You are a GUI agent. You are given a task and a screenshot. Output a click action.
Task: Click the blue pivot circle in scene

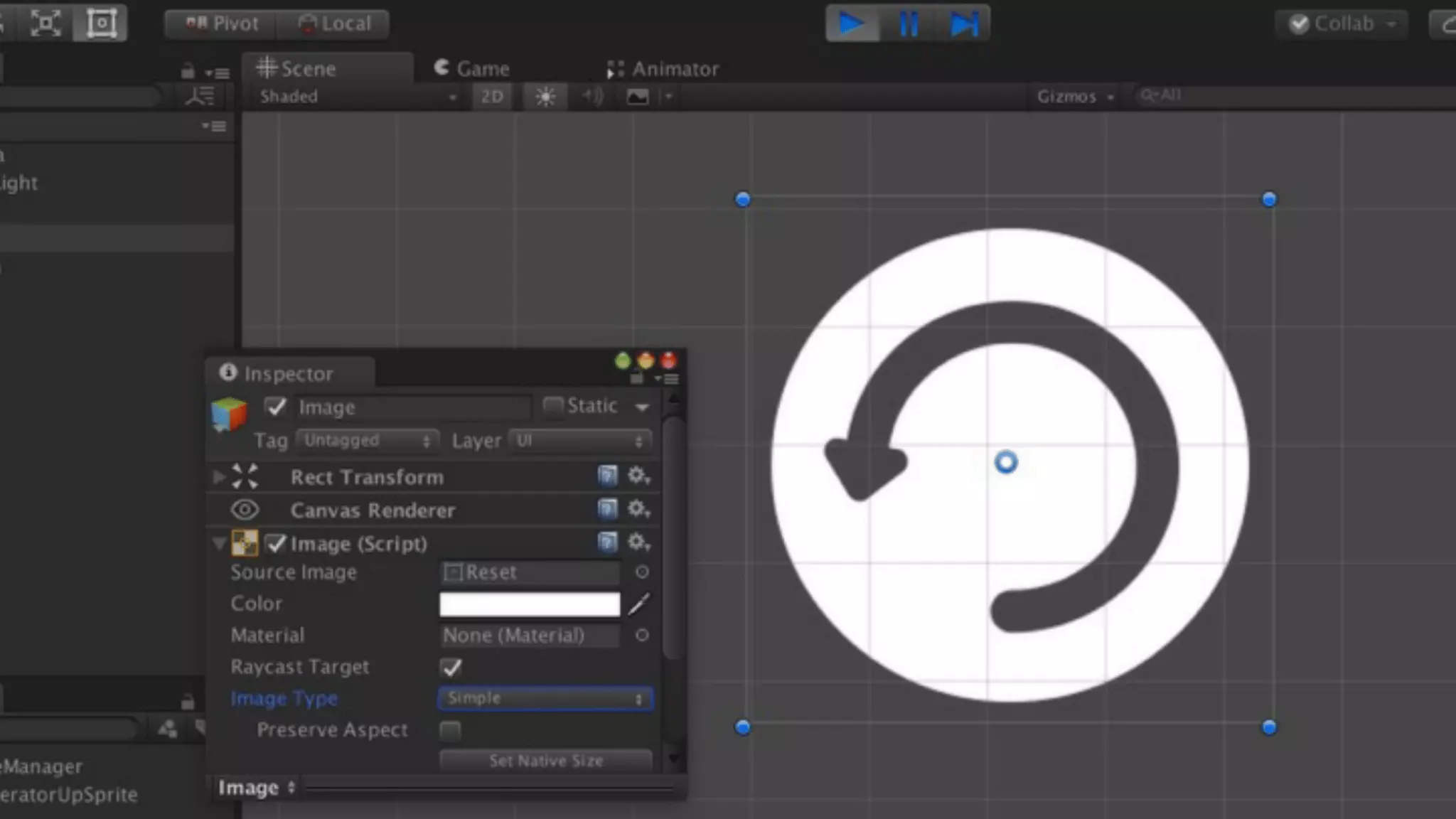coord(1005,462)
